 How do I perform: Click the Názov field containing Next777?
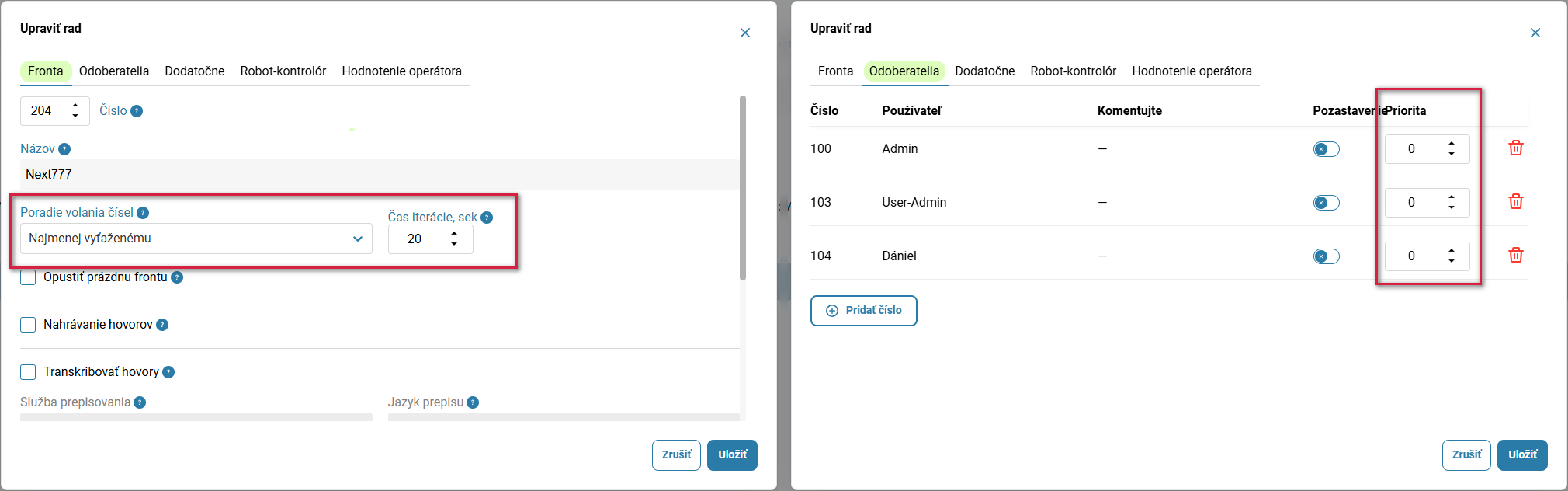(x=380, y=175)
